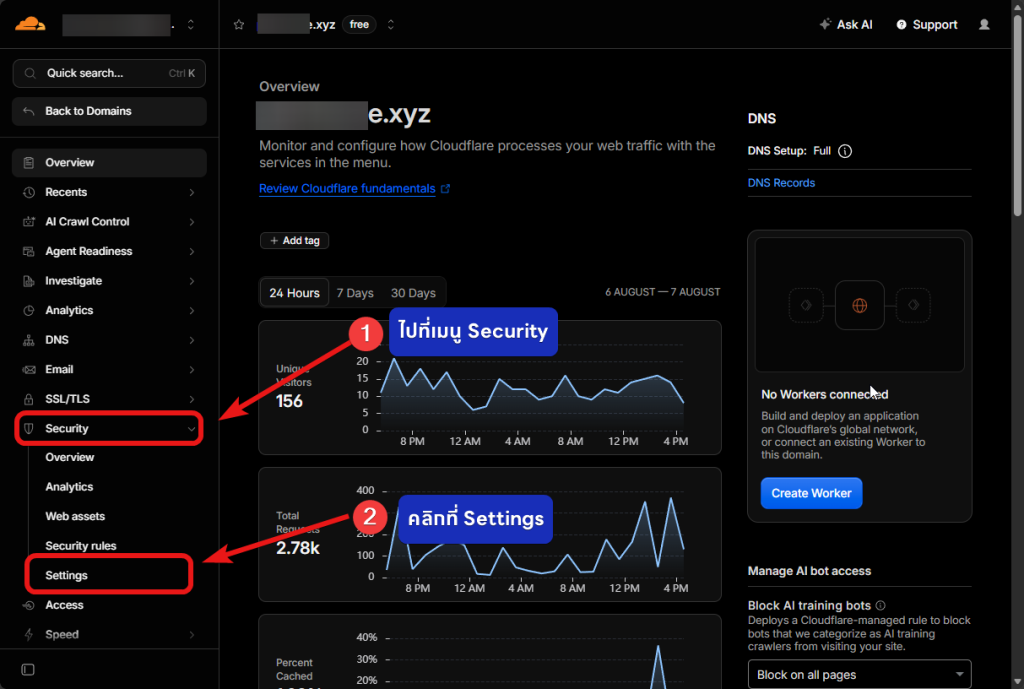Click the DNS Setup info icon
This screenshot has height=689, width=1024.
[x=844, y=151]
